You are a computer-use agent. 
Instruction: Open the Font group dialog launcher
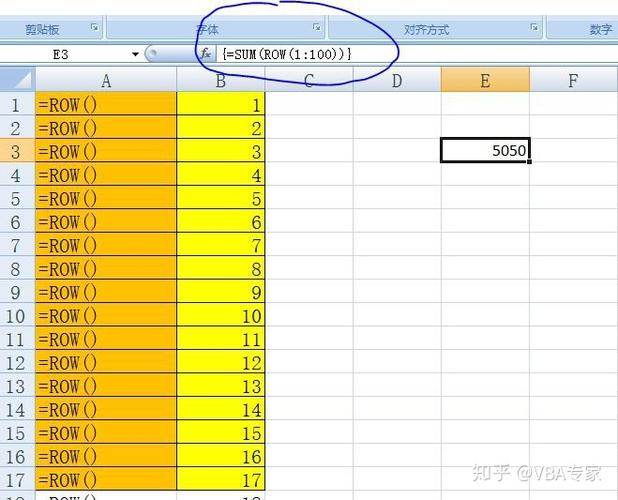click(316, 27)
